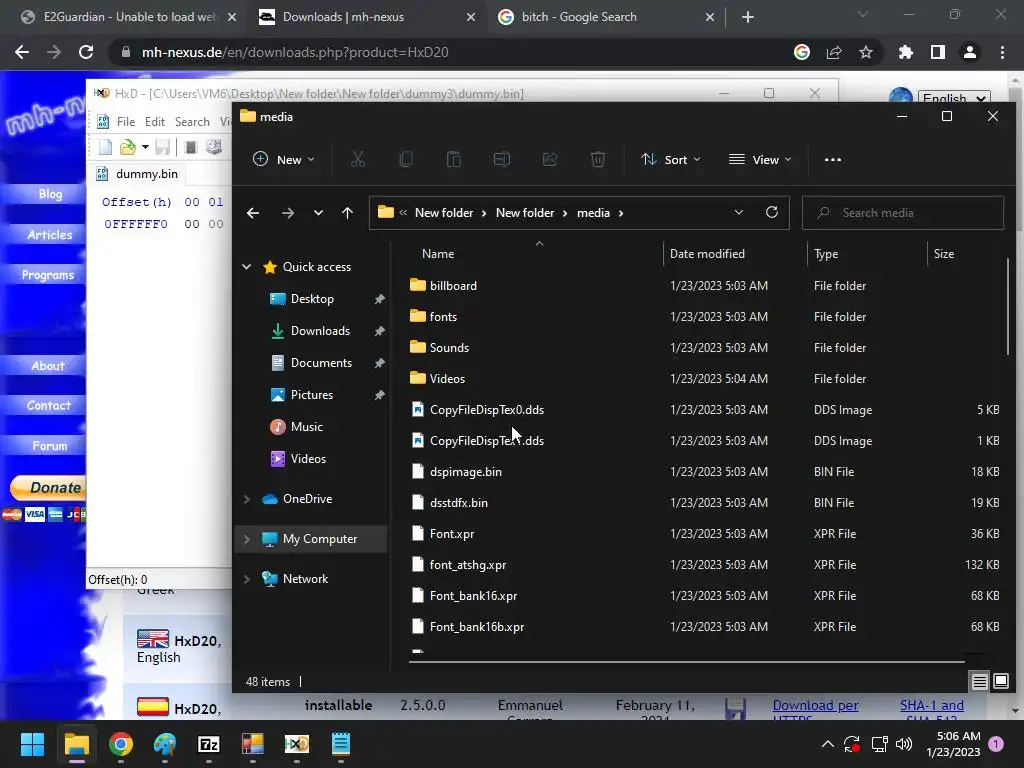Click New file icon in HxD toolbar

[105, 147]
